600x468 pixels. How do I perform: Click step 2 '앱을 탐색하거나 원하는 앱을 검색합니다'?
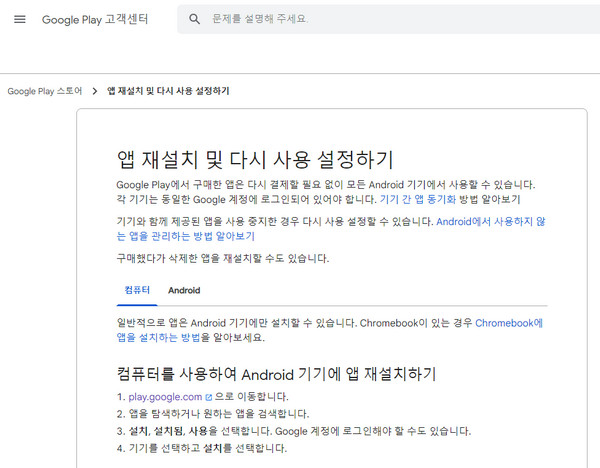coord(219,414)
